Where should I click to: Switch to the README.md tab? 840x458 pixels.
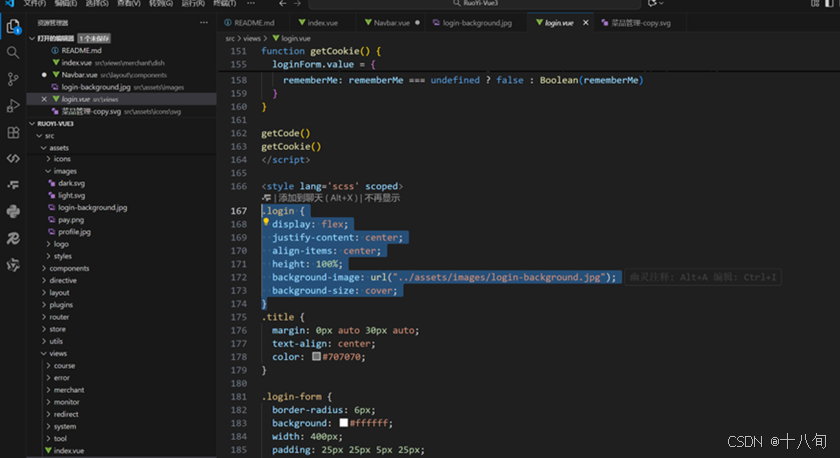point(254,22)
